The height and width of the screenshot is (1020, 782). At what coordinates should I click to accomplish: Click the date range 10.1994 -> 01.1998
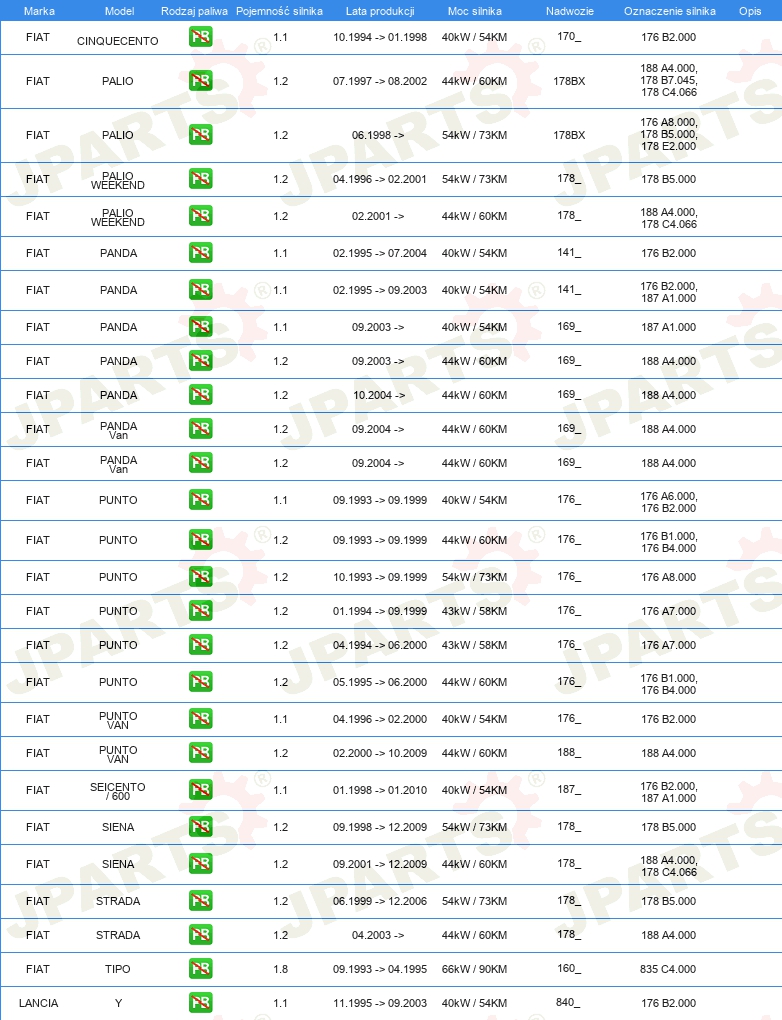[380, 37]
